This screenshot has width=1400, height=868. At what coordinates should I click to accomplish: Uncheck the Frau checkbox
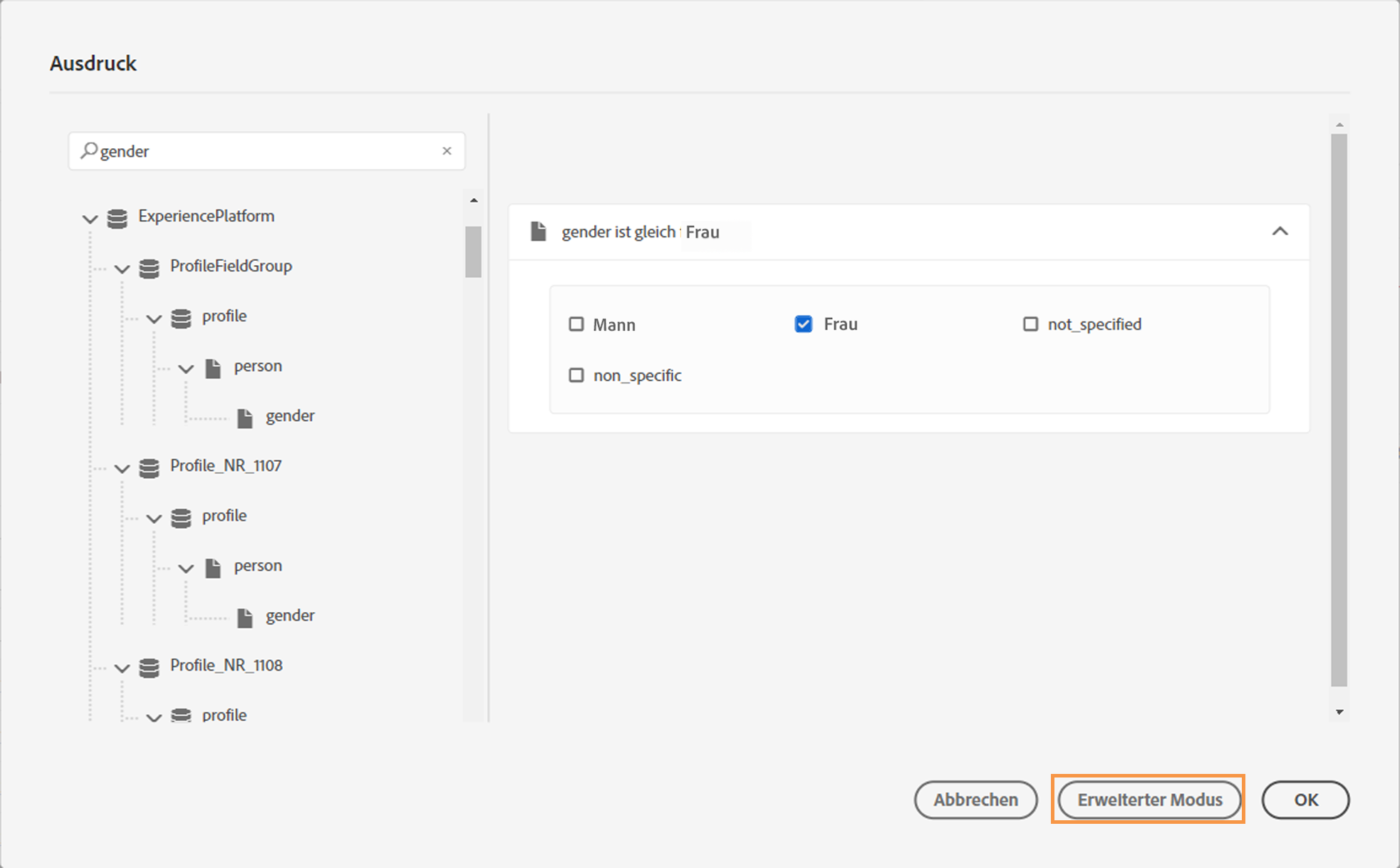[x=804, y=324]
